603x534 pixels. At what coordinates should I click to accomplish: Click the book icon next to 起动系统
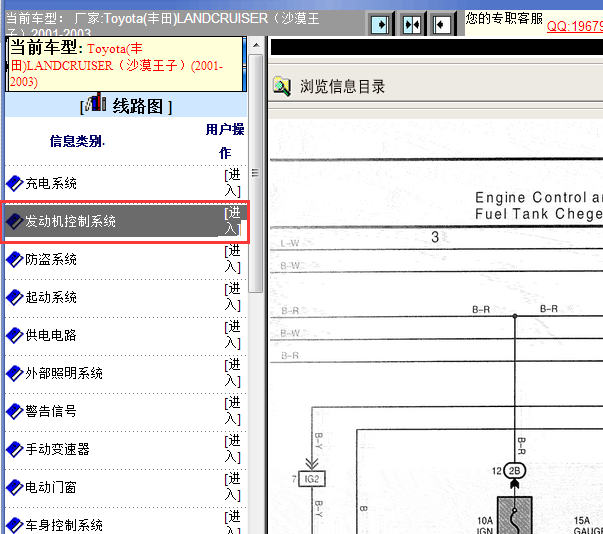pyautogui.click(x=15, y=298)
